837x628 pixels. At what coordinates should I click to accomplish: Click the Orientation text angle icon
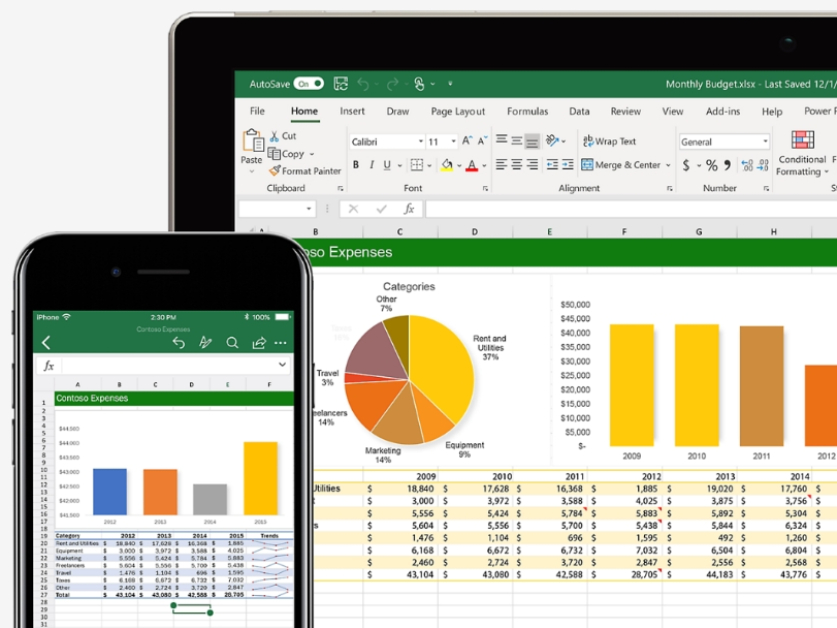click(552, 140)
